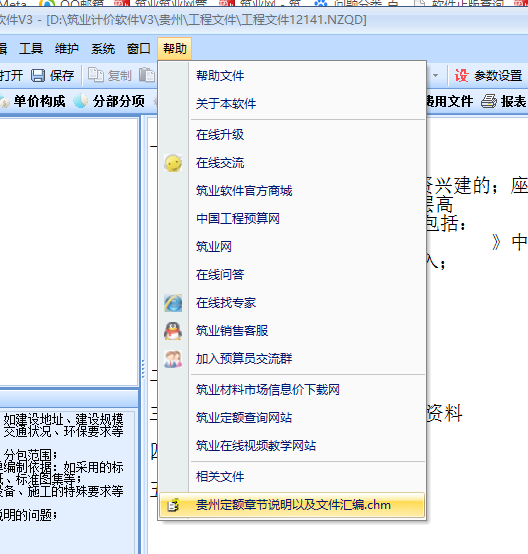This screenshot has height=554, width=528.
Task: Click the red 设 参数设置 icon
Action: click(x=462, y=75)
